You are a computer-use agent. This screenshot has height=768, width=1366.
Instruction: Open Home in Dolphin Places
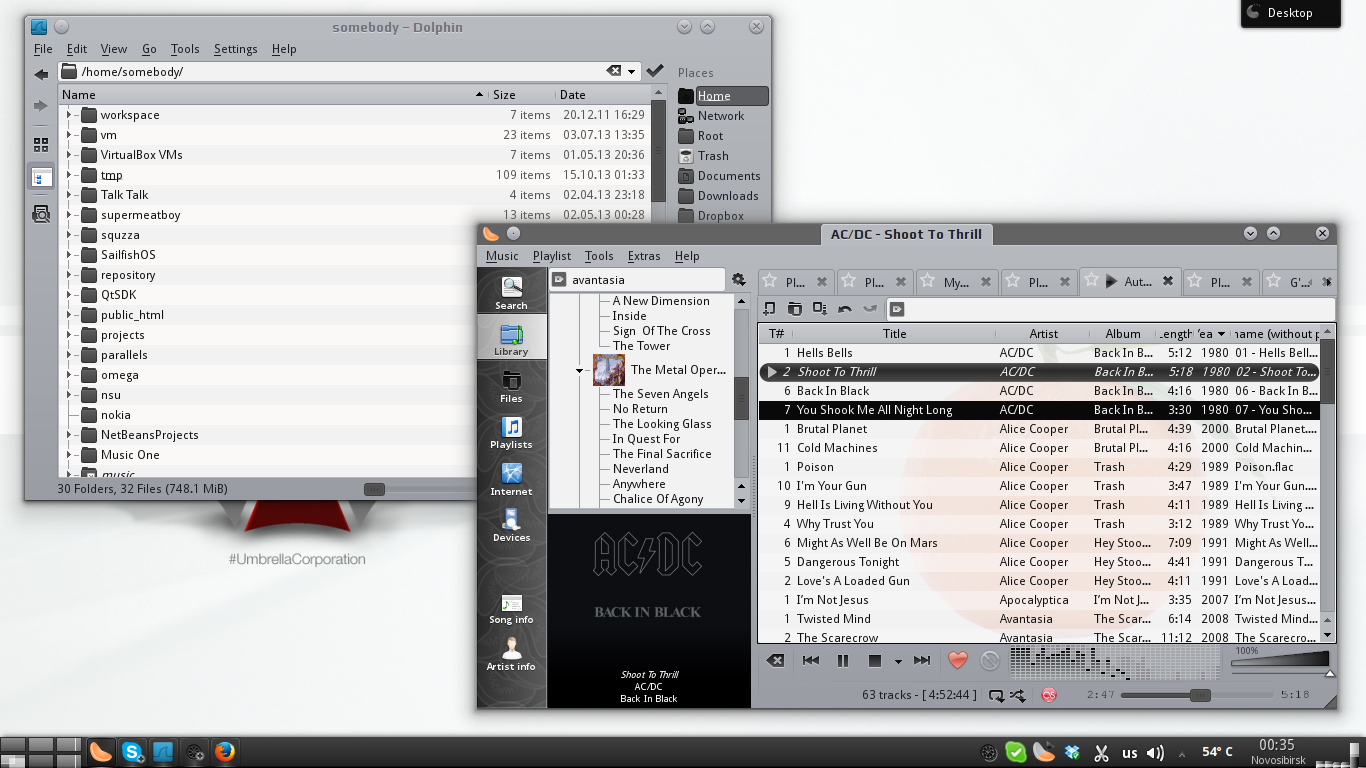point(723,96)
